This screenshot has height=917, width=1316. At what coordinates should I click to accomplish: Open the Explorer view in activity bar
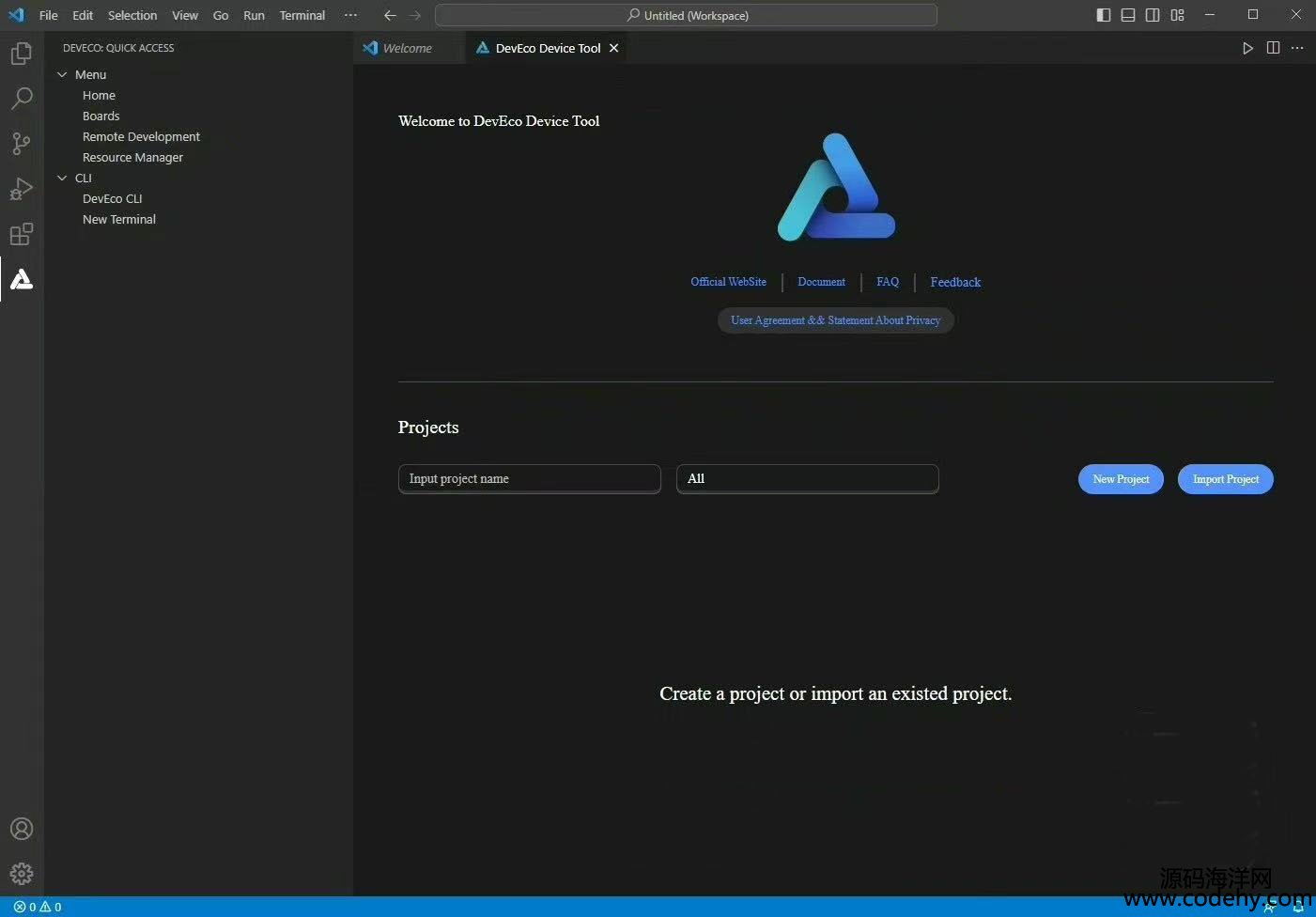click(22, 54)
